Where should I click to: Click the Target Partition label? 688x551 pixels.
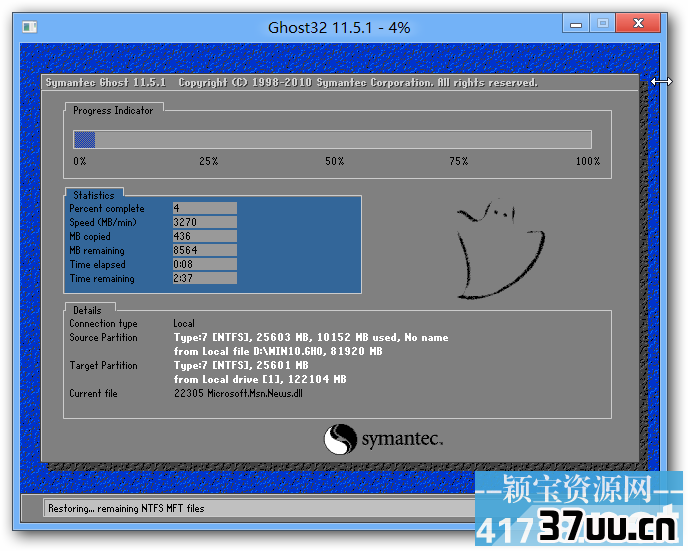[x=103, y=365]
